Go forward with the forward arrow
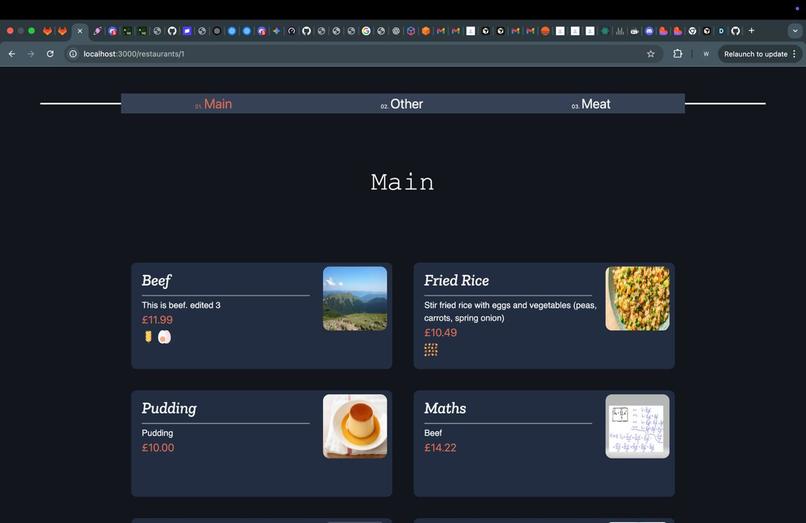Image resolution: width=806 pixels, height=523 pixels. pyautogui.click(x=31, y=53)
